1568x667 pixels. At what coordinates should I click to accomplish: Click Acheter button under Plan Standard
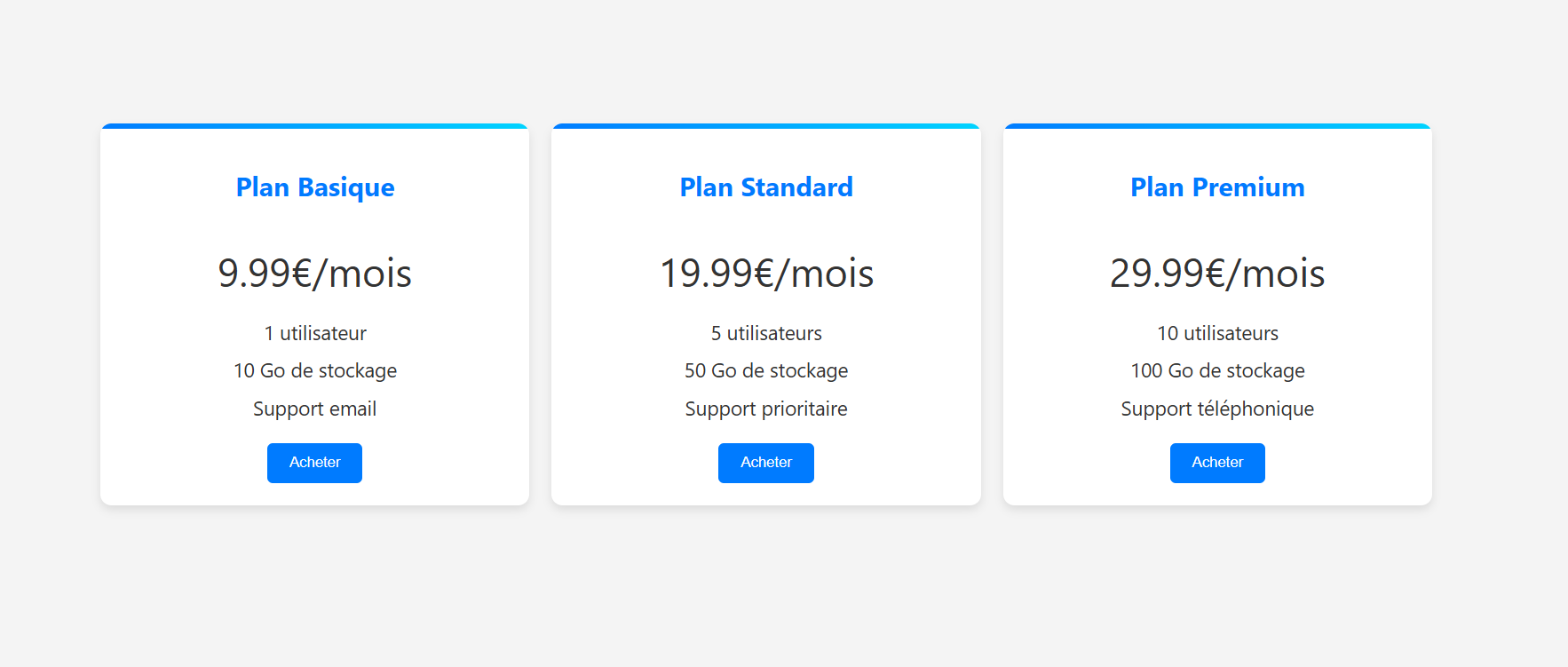click(x=766, y=463)
